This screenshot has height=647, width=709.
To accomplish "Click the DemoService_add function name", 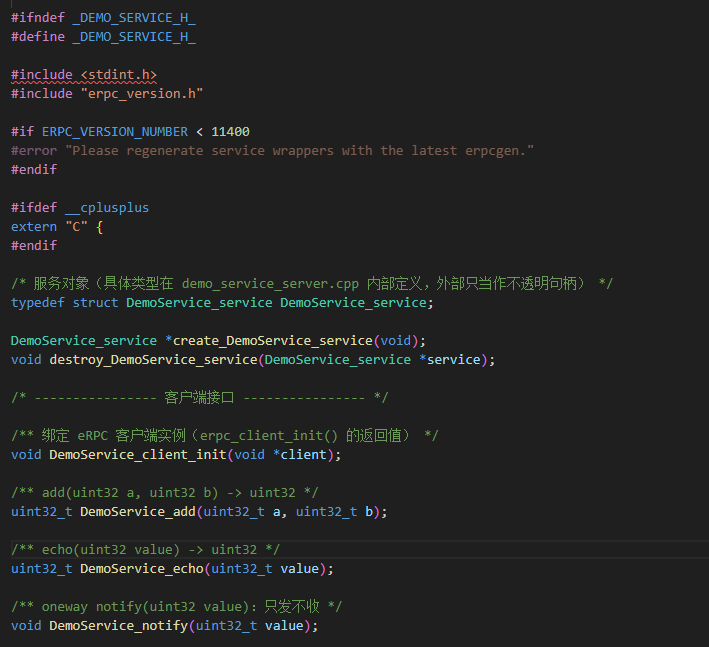I will coord(138,511).
